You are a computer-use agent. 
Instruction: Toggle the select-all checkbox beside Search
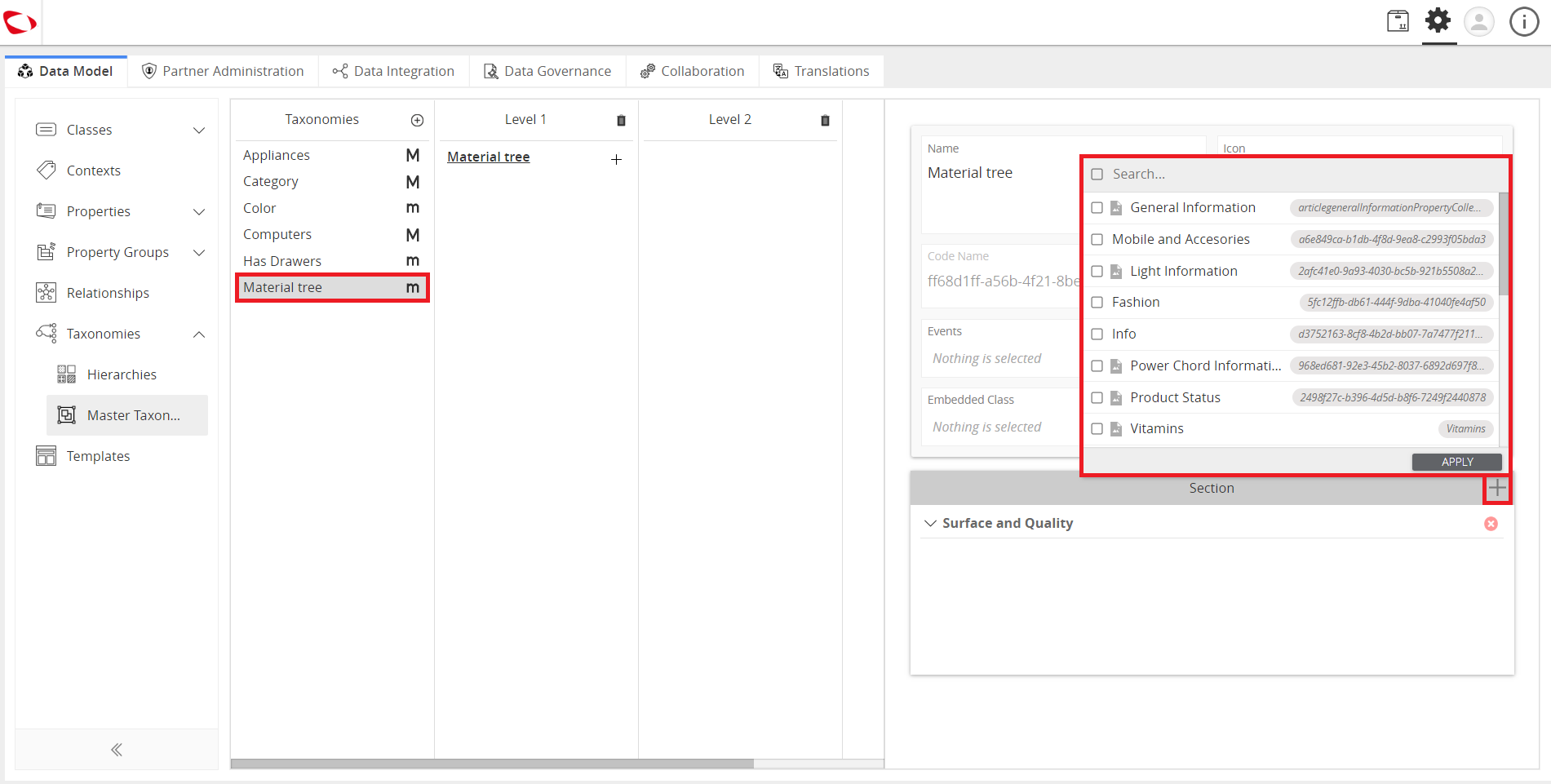(x=1097, y=175)
